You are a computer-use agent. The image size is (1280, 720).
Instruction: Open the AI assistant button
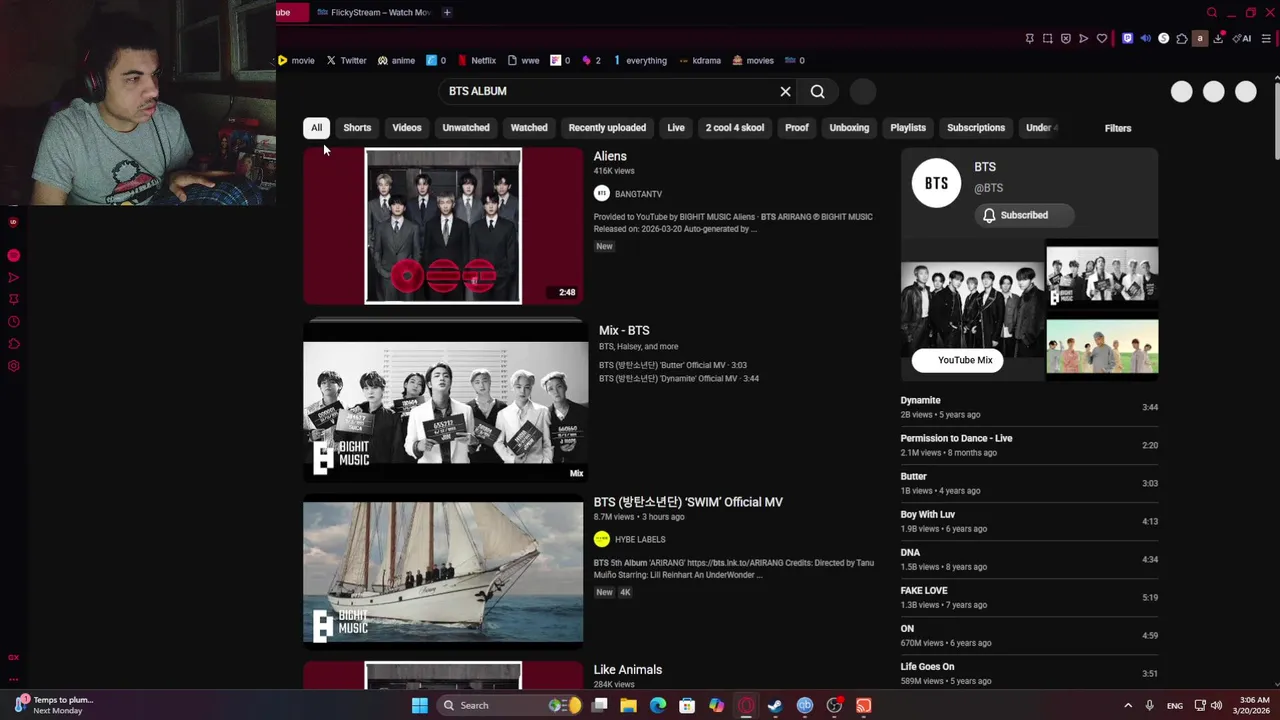coord(1242,38)
